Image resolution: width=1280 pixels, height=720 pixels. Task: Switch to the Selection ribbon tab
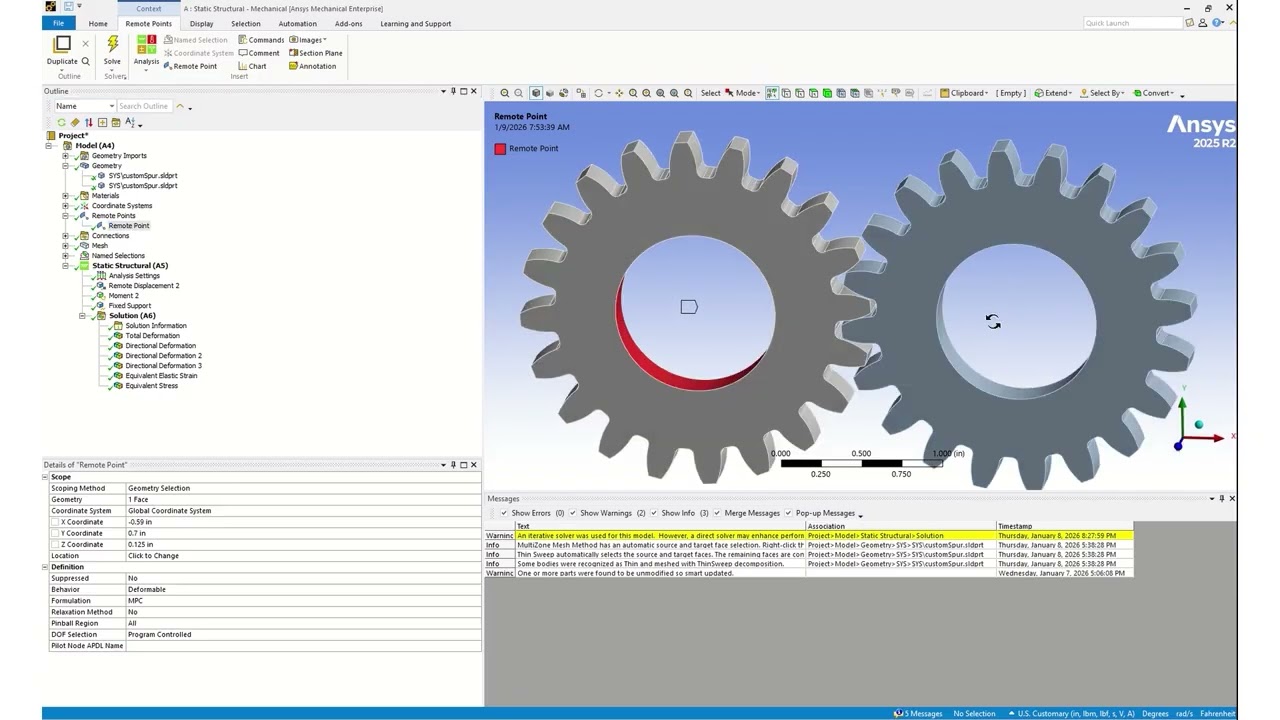[245, 23]
